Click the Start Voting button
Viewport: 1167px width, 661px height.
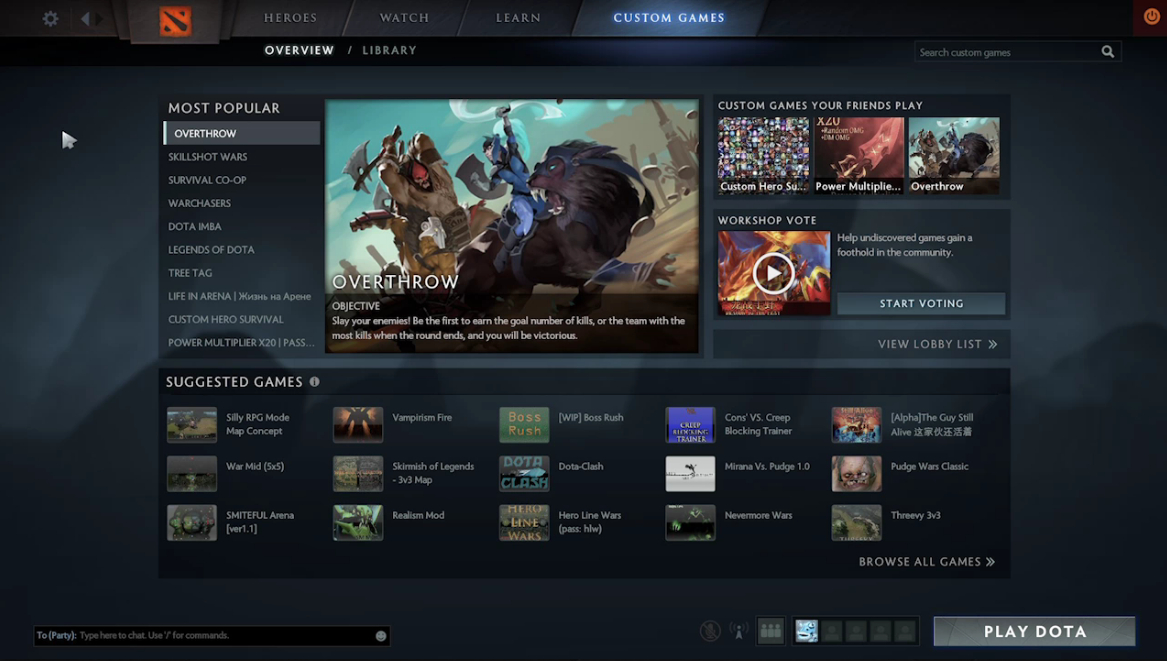click(921, 303)
